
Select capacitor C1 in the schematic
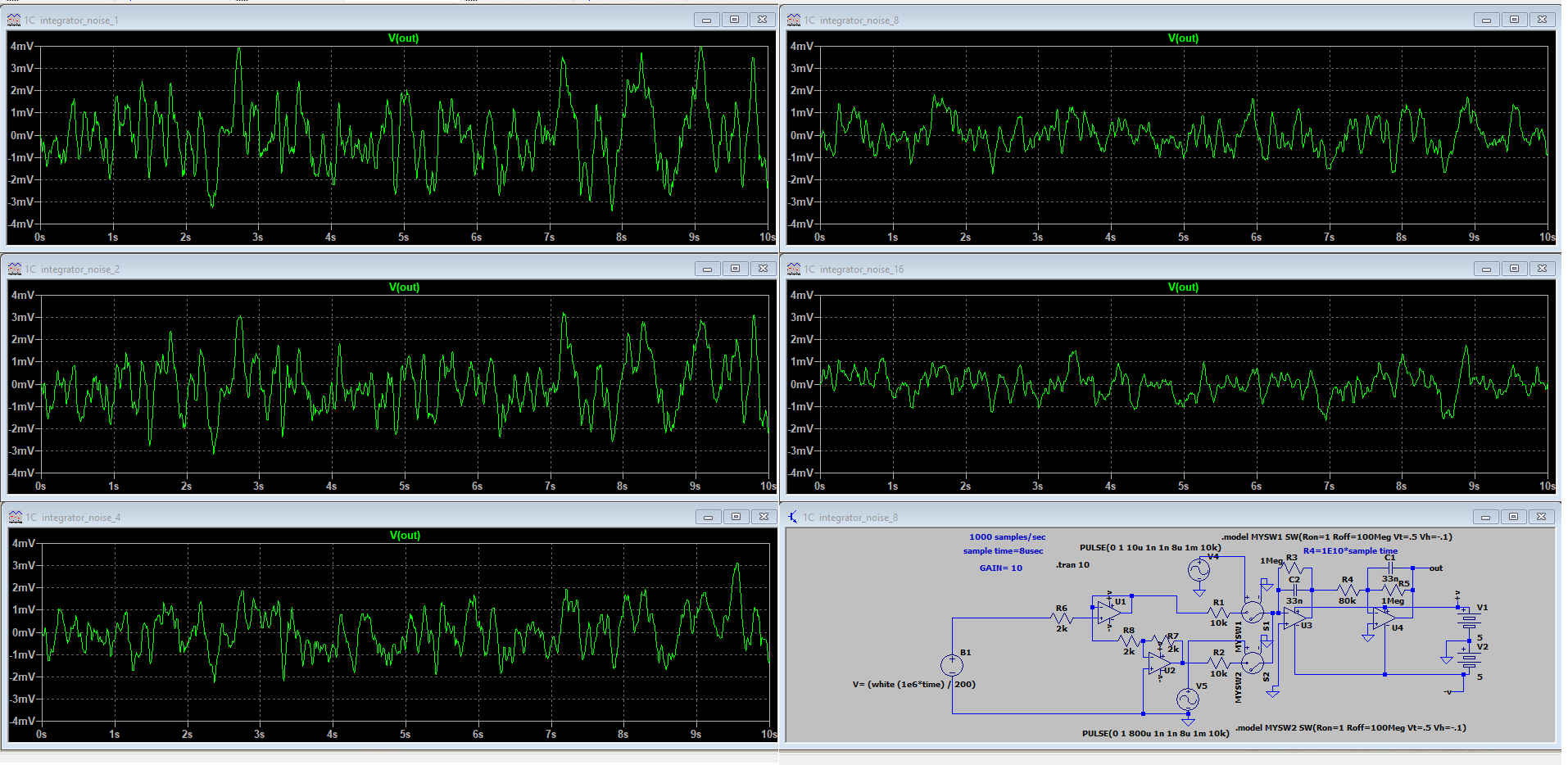click(x=1389, y=567)
